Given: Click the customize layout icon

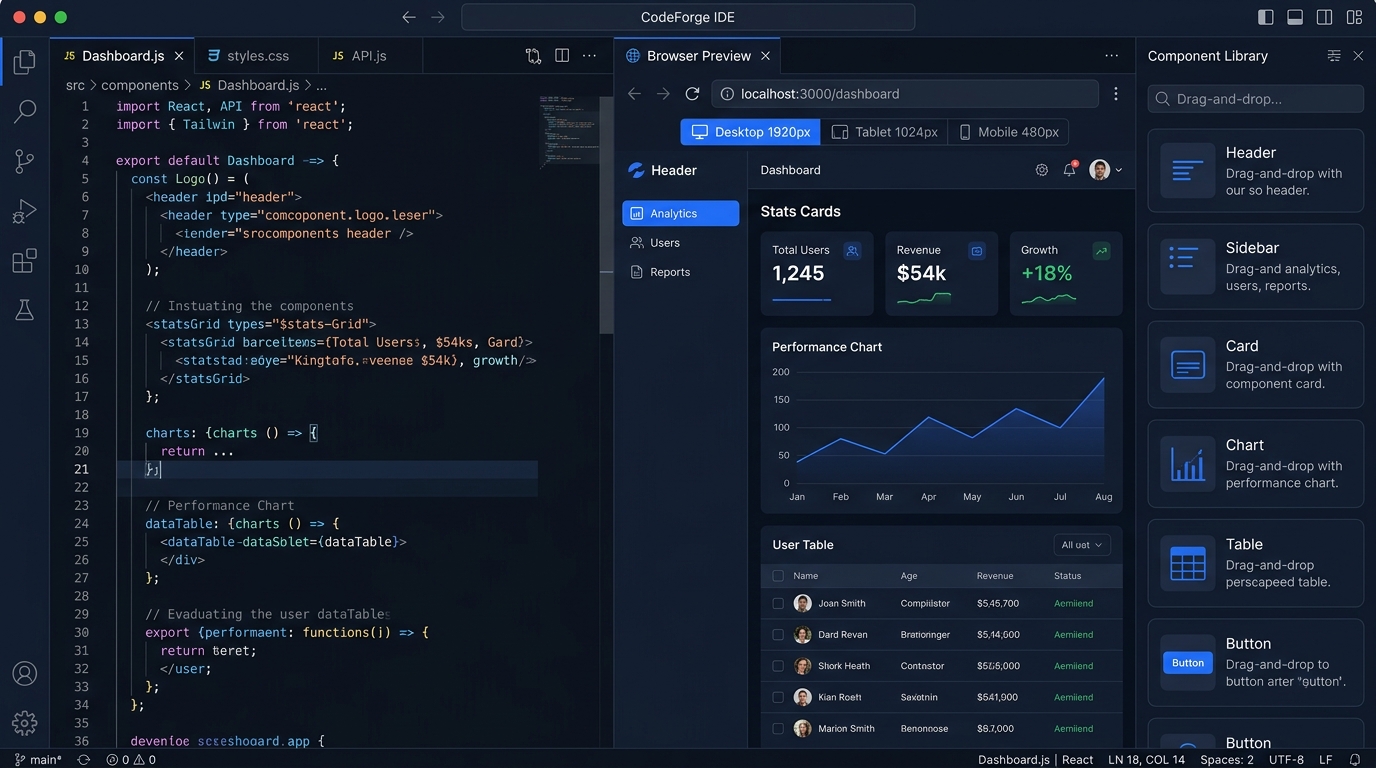Looking at the screenshot, I should (1354, 17).
